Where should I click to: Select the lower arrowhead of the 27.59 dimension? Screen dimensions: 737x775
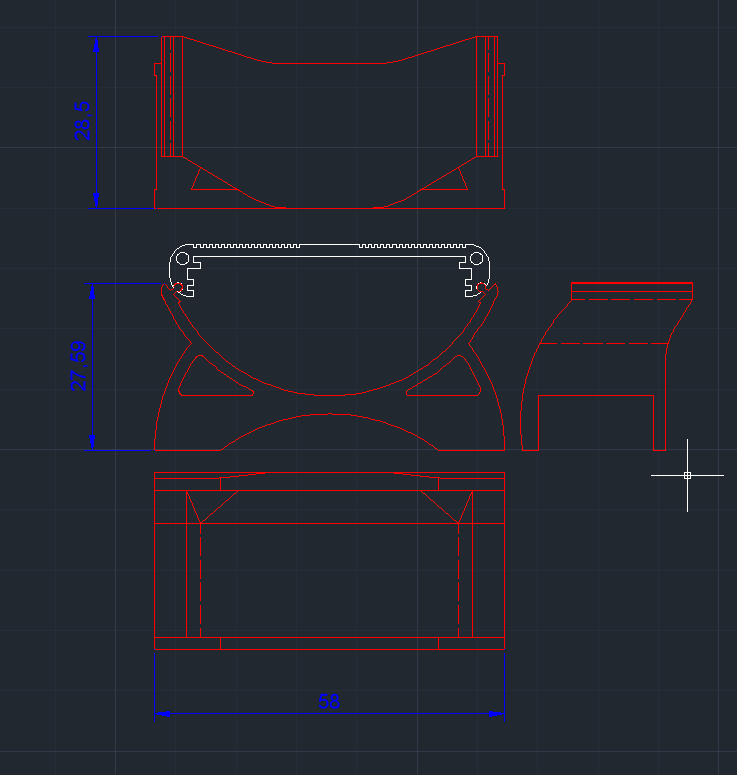pos(92,441)
